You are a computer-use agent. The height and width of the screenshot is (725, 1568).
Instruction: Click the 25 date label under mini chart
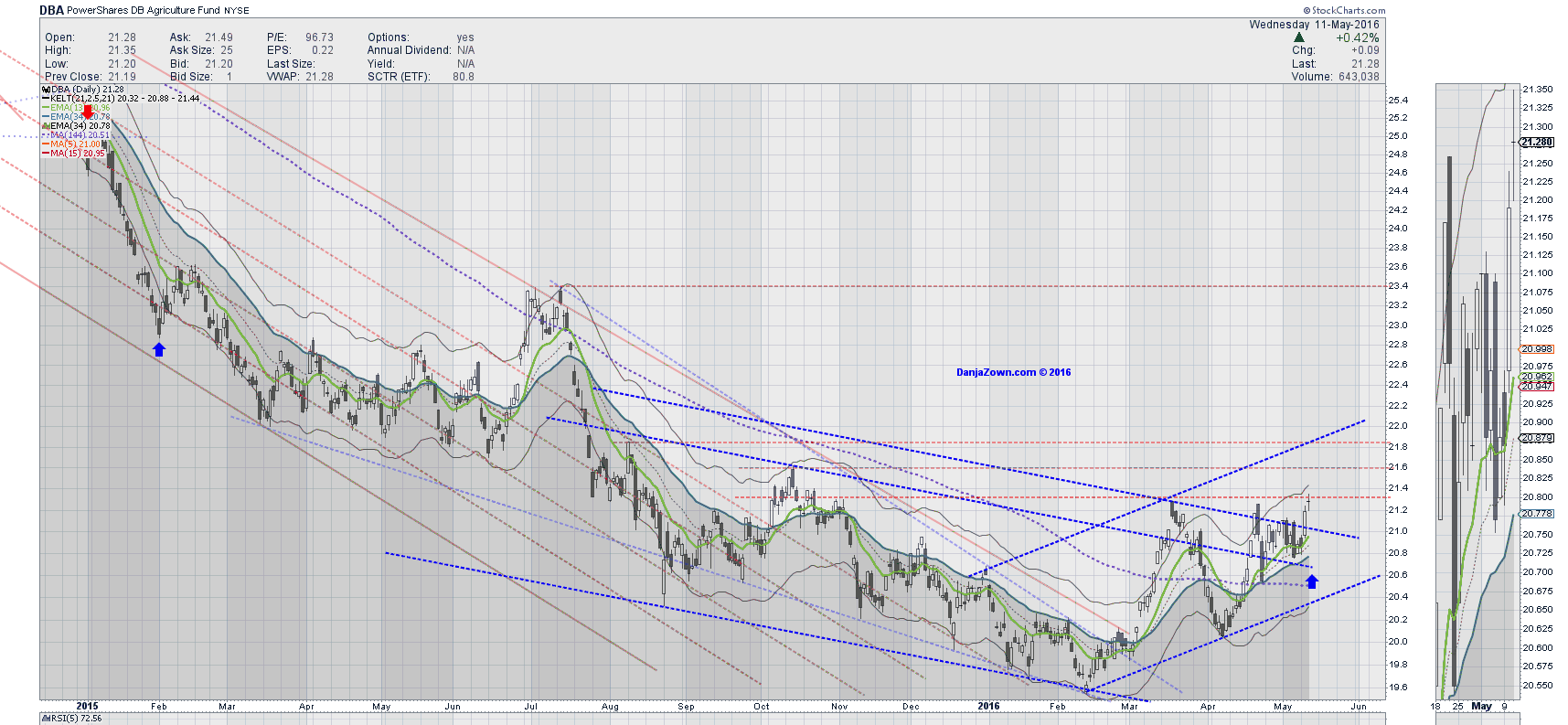pyautogui.click(x=1457, y=707)
